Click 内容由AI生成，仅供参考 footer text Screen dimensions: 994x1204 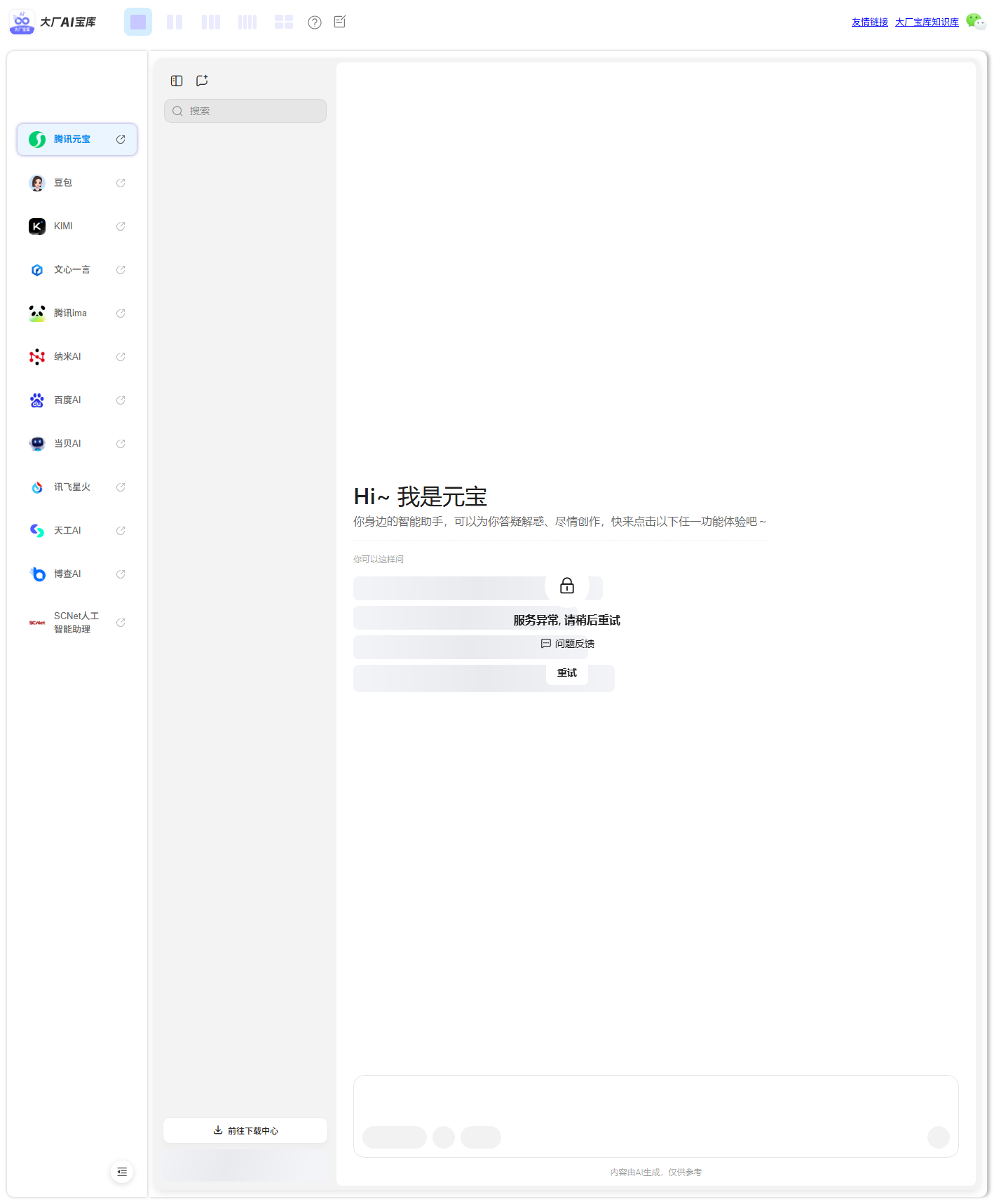[x=656, y=1172]
